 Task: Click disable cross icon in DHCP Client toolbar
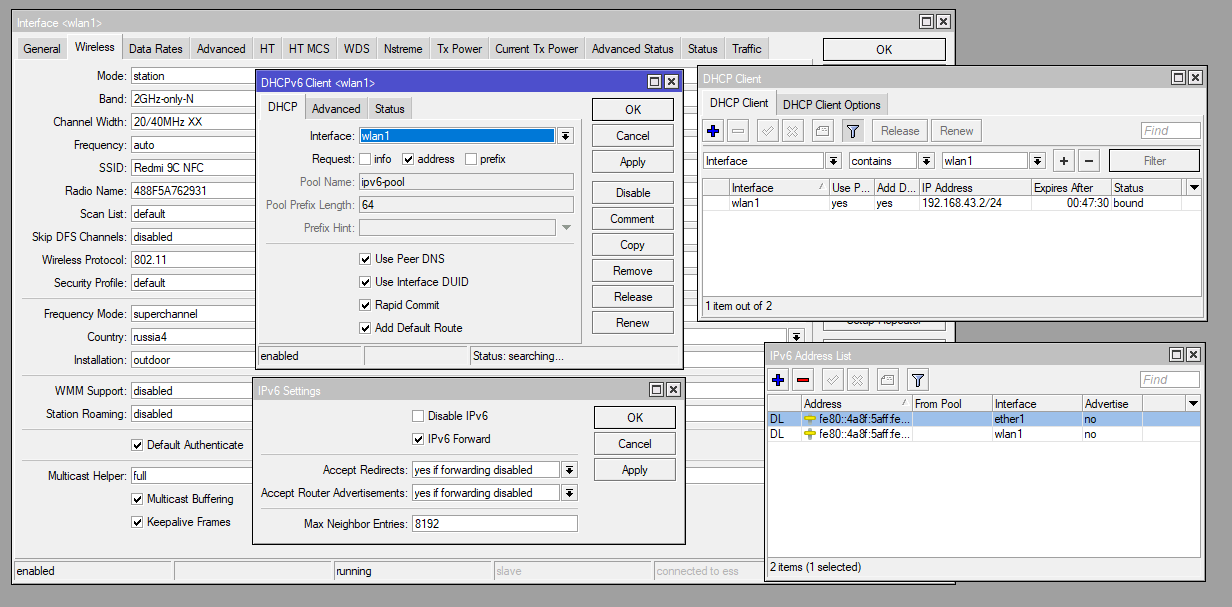(792, 131)
